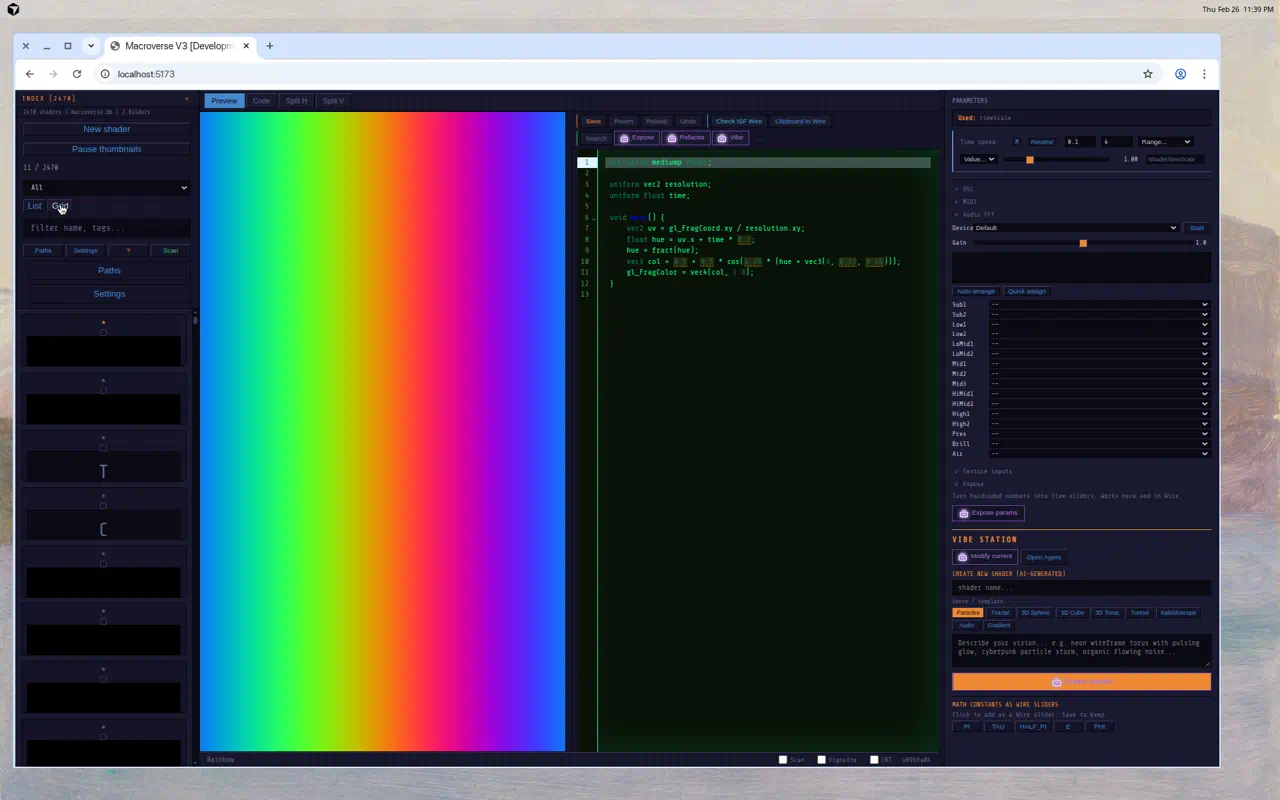Toggle the Scan checkbox
This screenshot has width=1280, height=800.
click(783, 760)
